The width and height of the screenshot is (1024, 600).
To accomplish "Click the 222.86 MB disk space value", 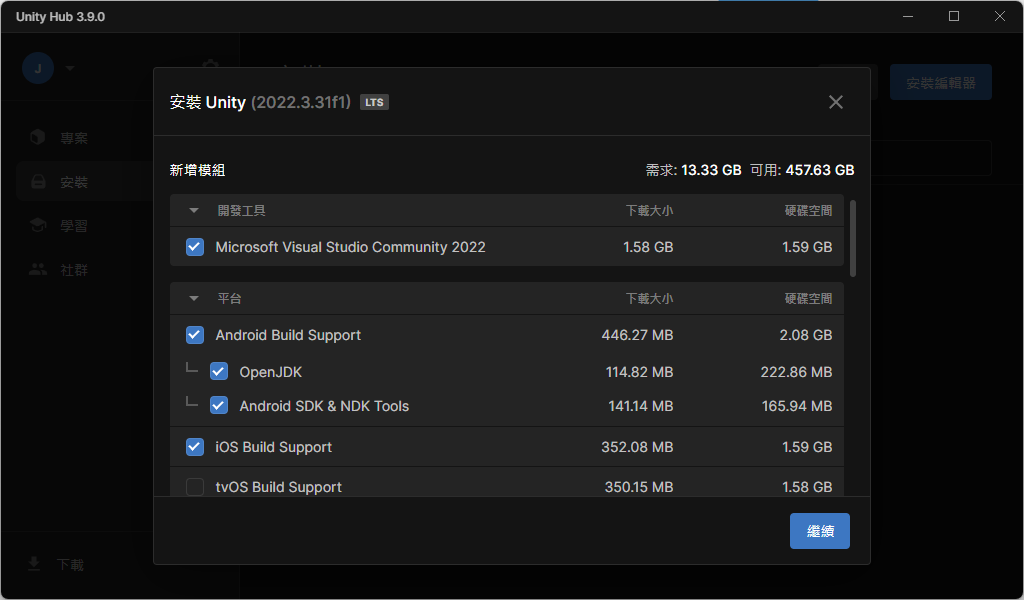I will click(796, 372).
